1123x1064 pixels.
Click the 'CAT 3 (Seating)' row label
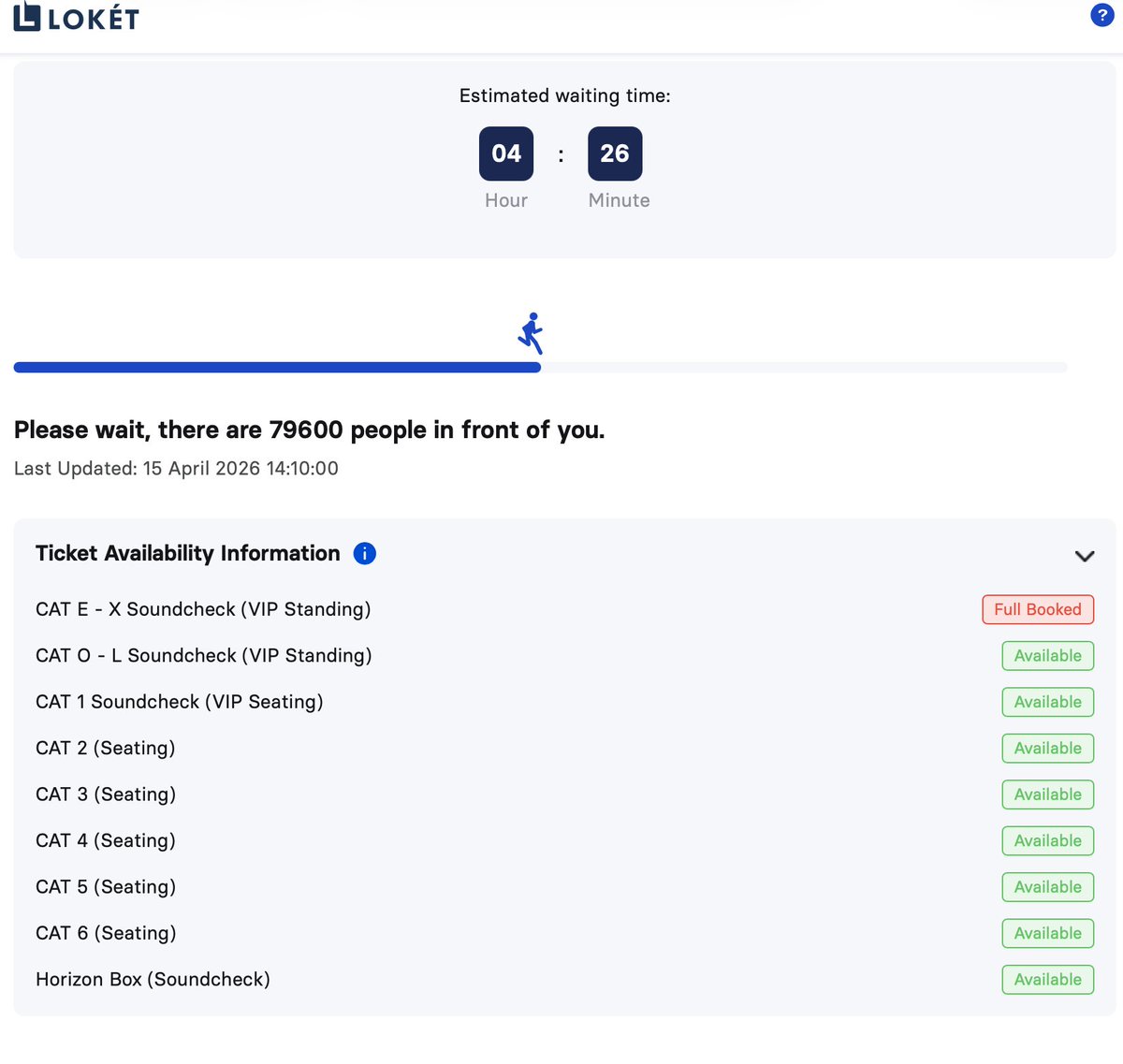point(106,794)
